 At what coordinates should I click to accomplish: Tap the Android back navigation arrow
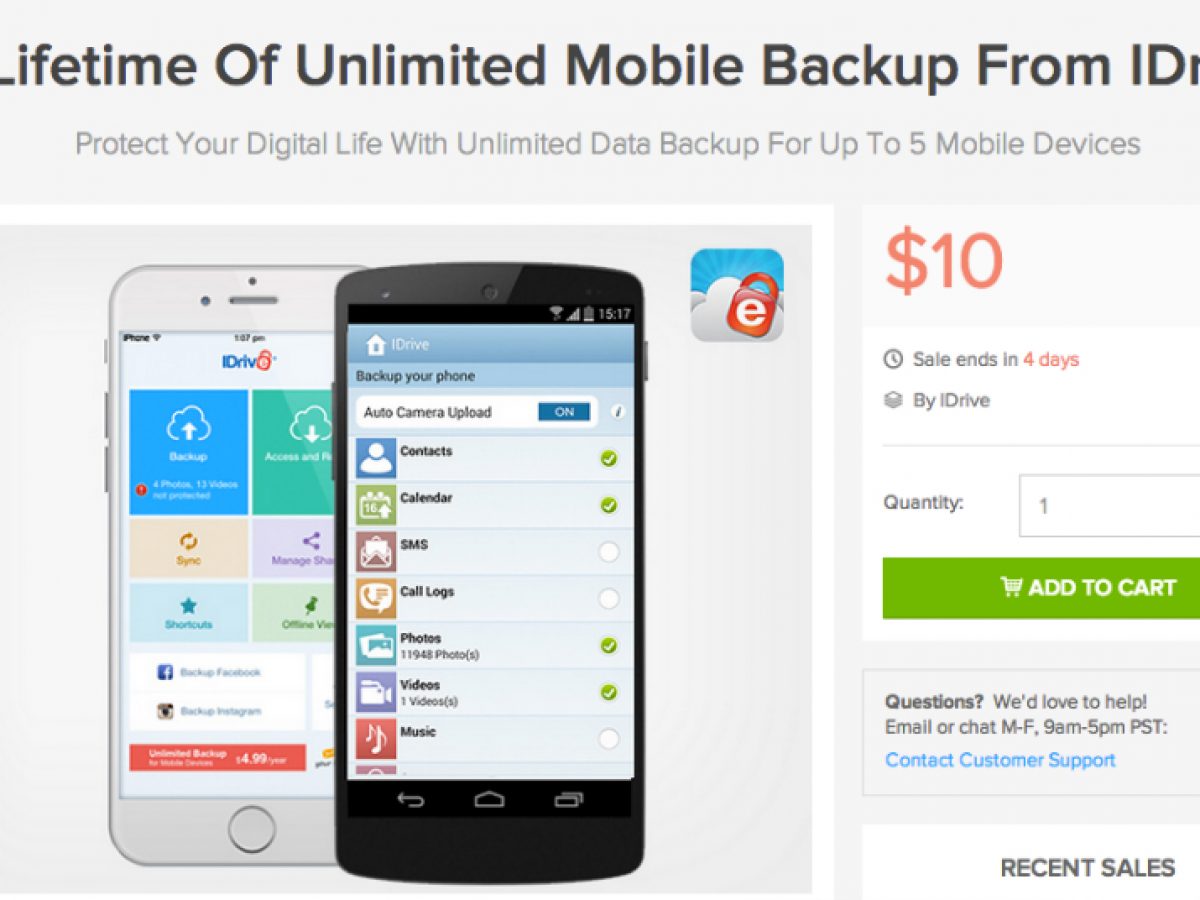[x=411, y=799]
